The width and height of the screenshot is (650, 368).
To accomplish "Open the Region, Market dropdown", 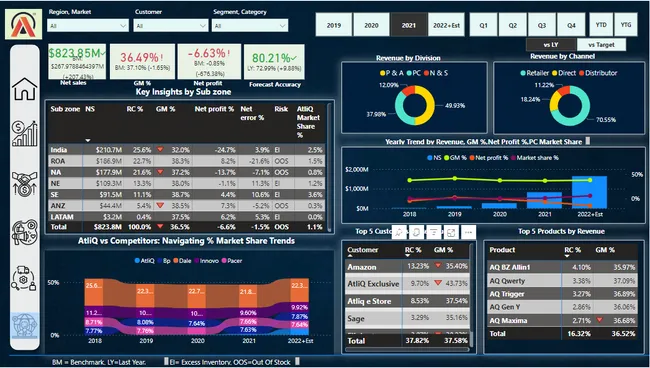I will click(88, 26).
